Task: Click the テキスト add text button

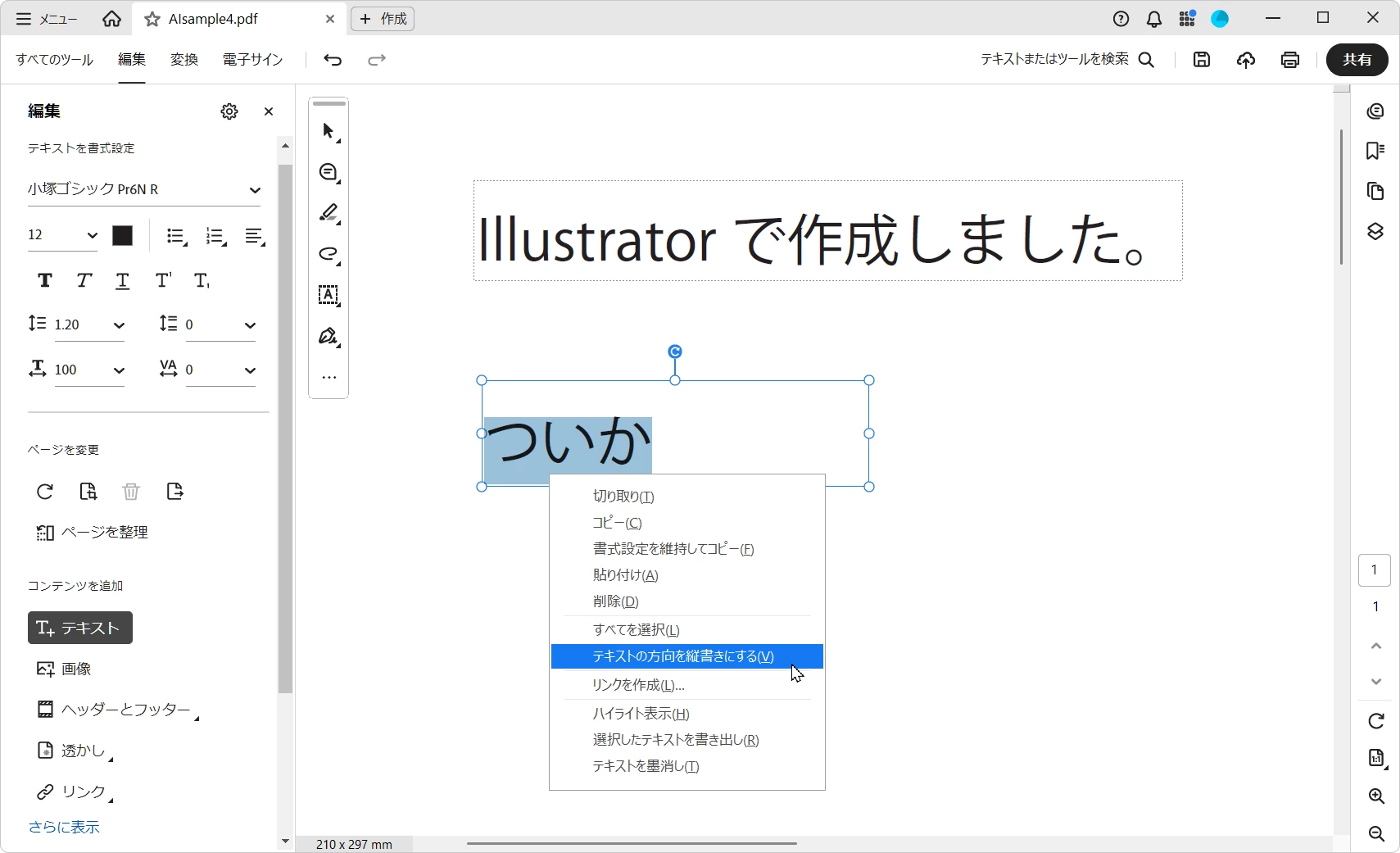Action: click(80, 628)
